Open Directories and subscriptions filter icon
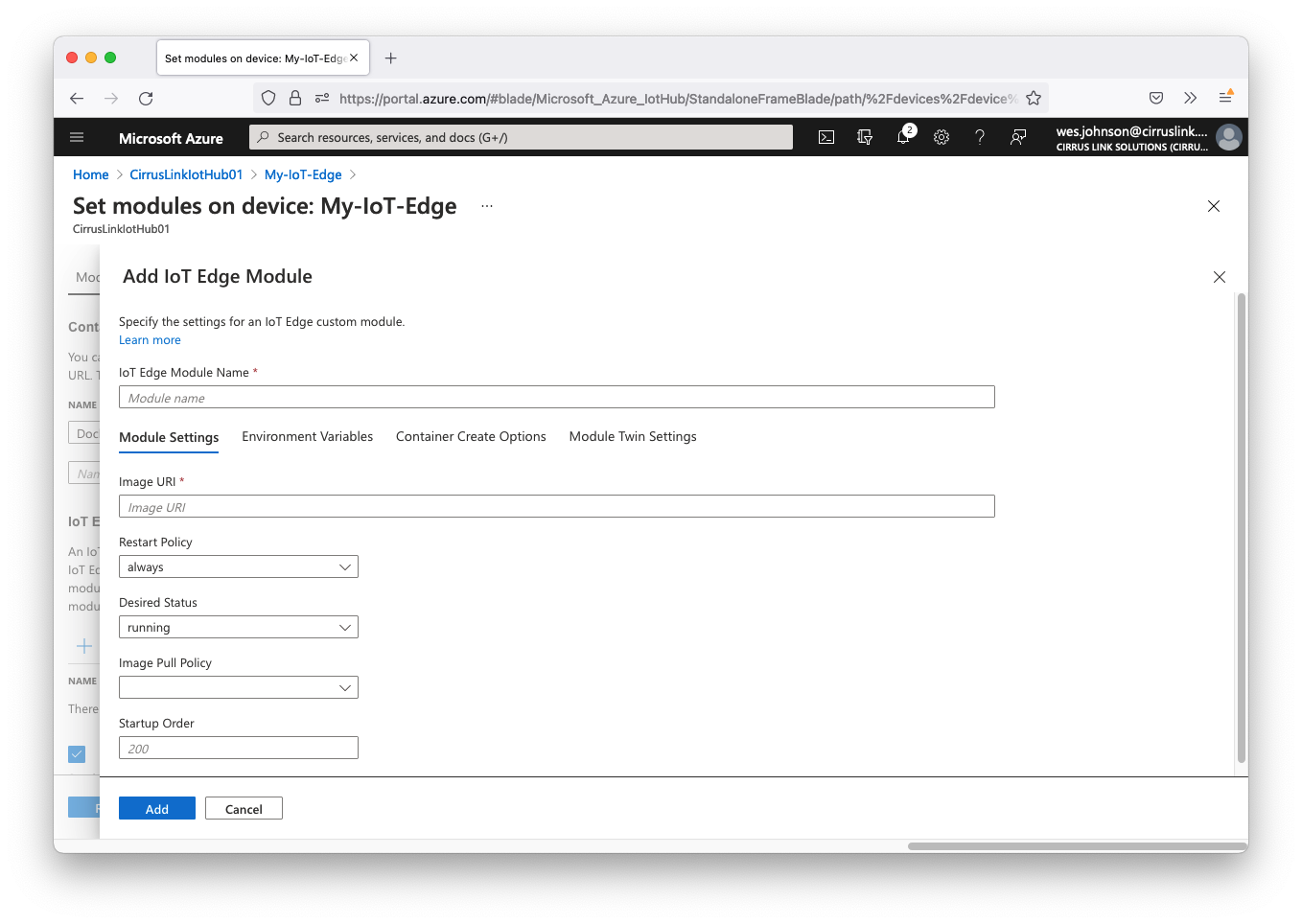 coord(865,137)
